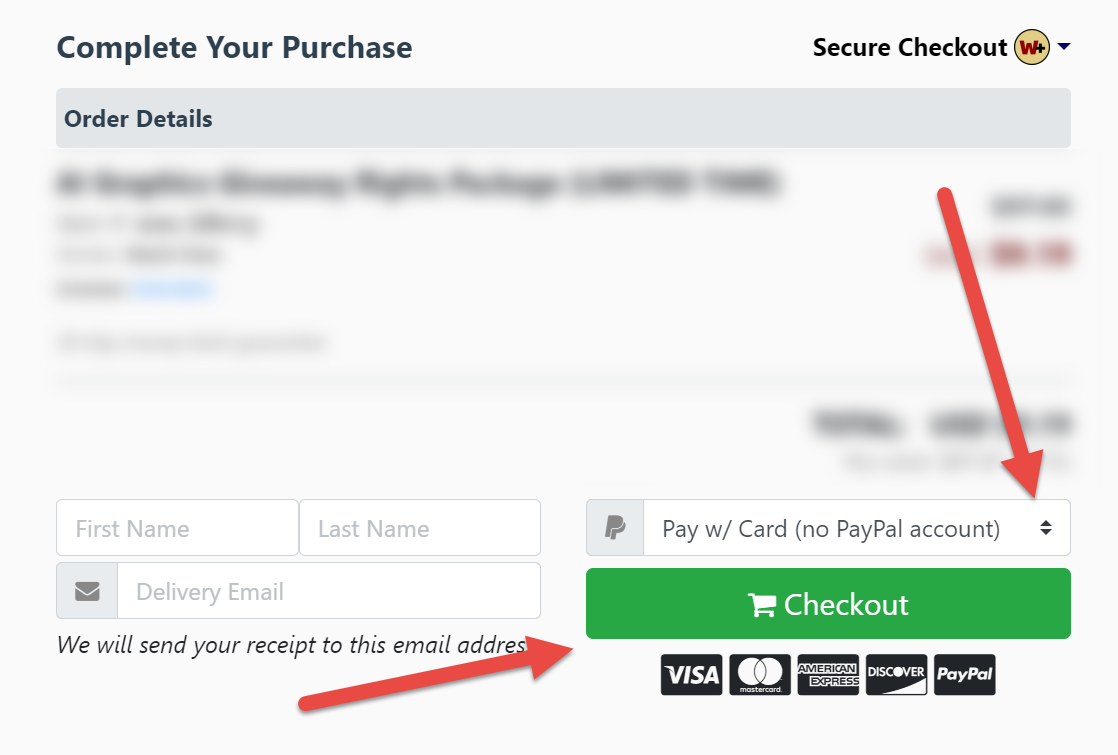
Task: Choose the Discover card logo
Action: click(x=896, y=675)
